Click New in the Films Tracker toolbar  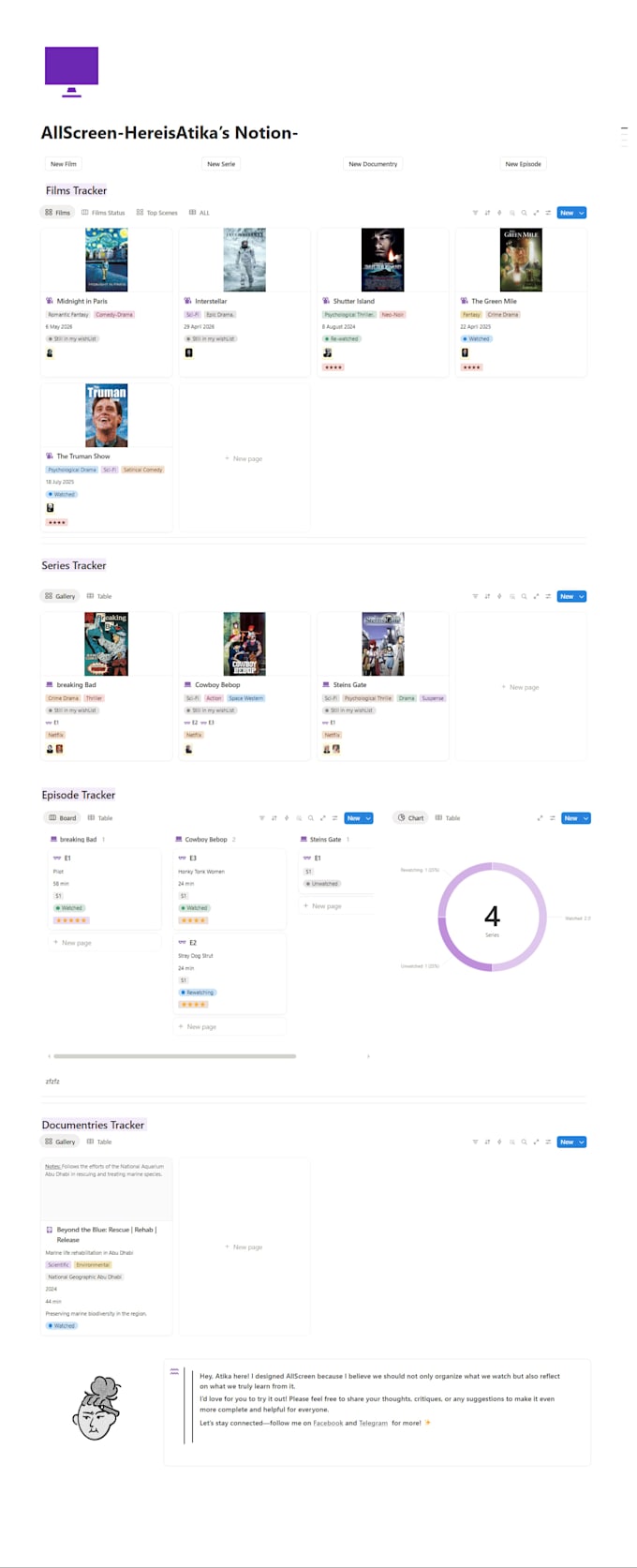567,213
